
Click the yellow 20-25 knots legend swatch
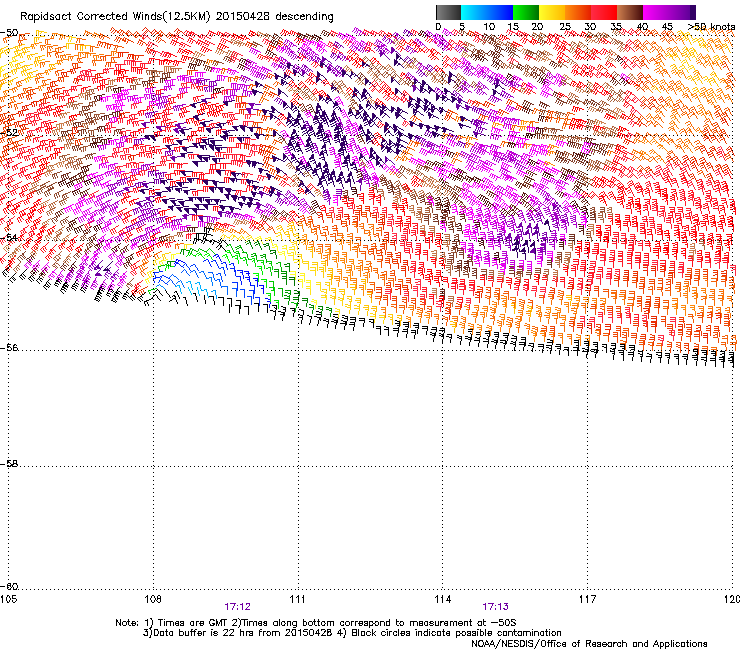point(552,12)
